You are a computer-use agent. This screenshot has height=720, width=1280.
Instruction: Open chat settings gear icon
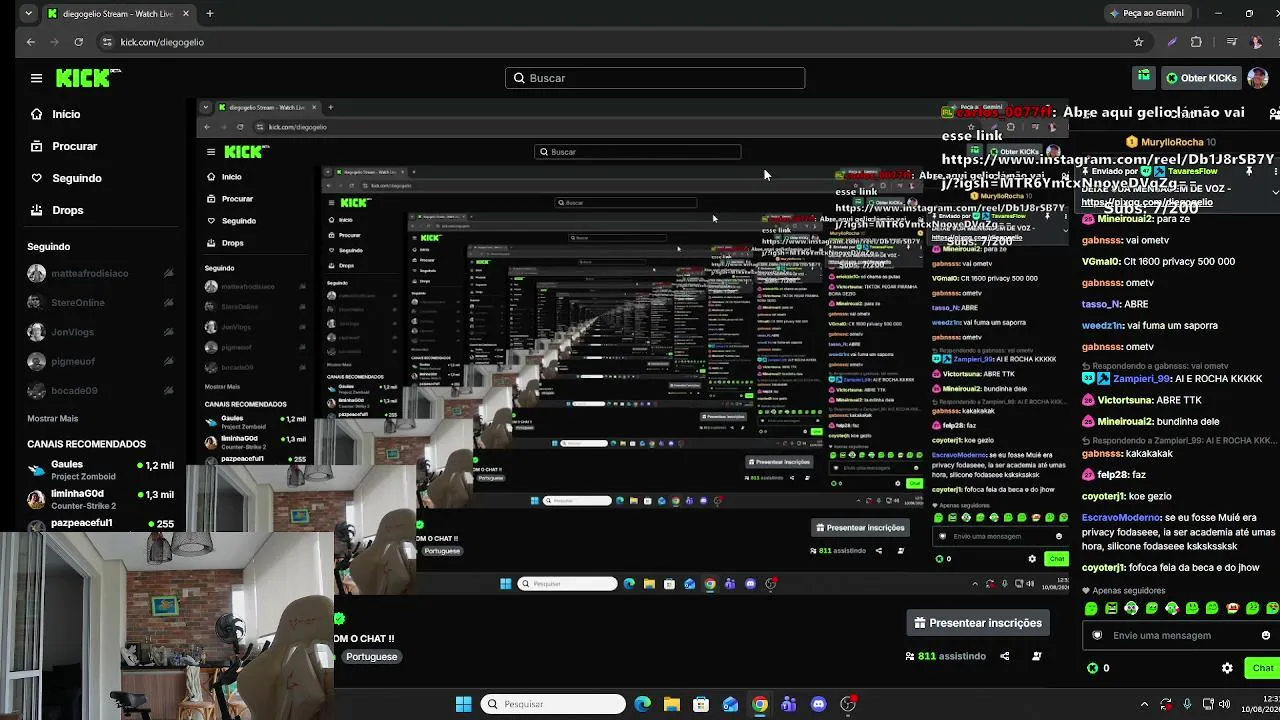point(1227,668)
